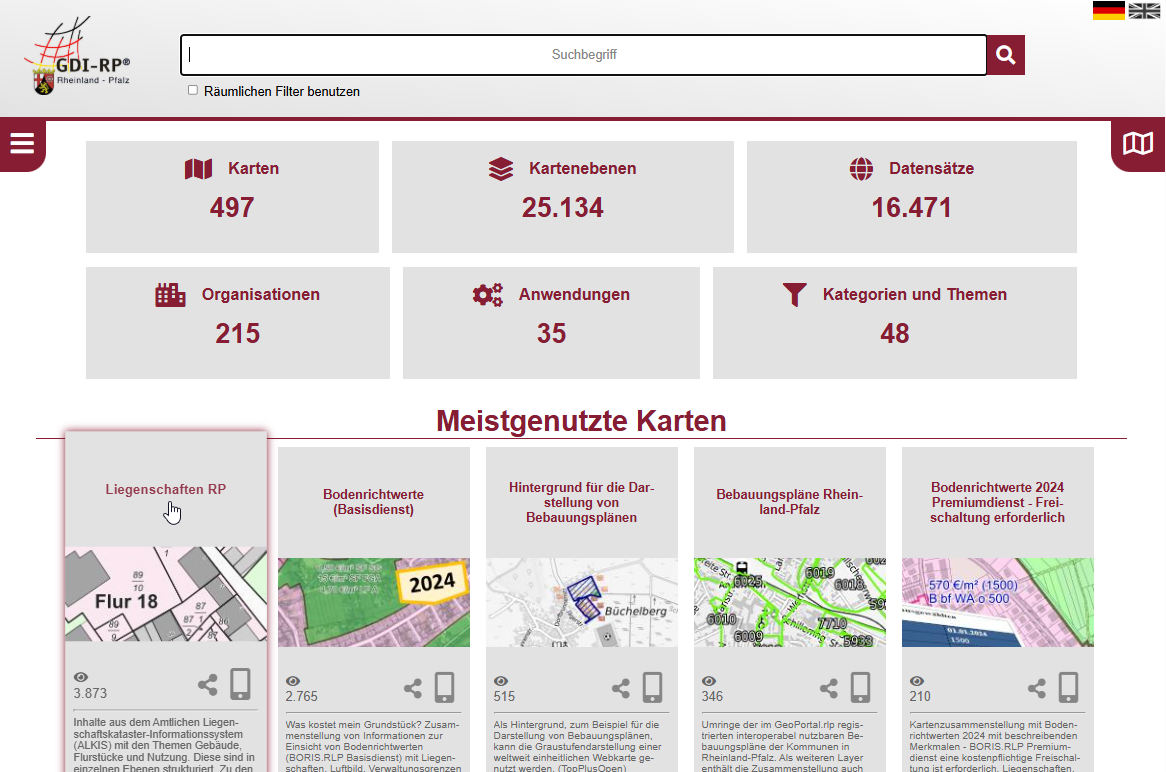Screen dimensions: 1166x772
Task: Open the hamburger menu on the left
Action: tap(22, 144)
